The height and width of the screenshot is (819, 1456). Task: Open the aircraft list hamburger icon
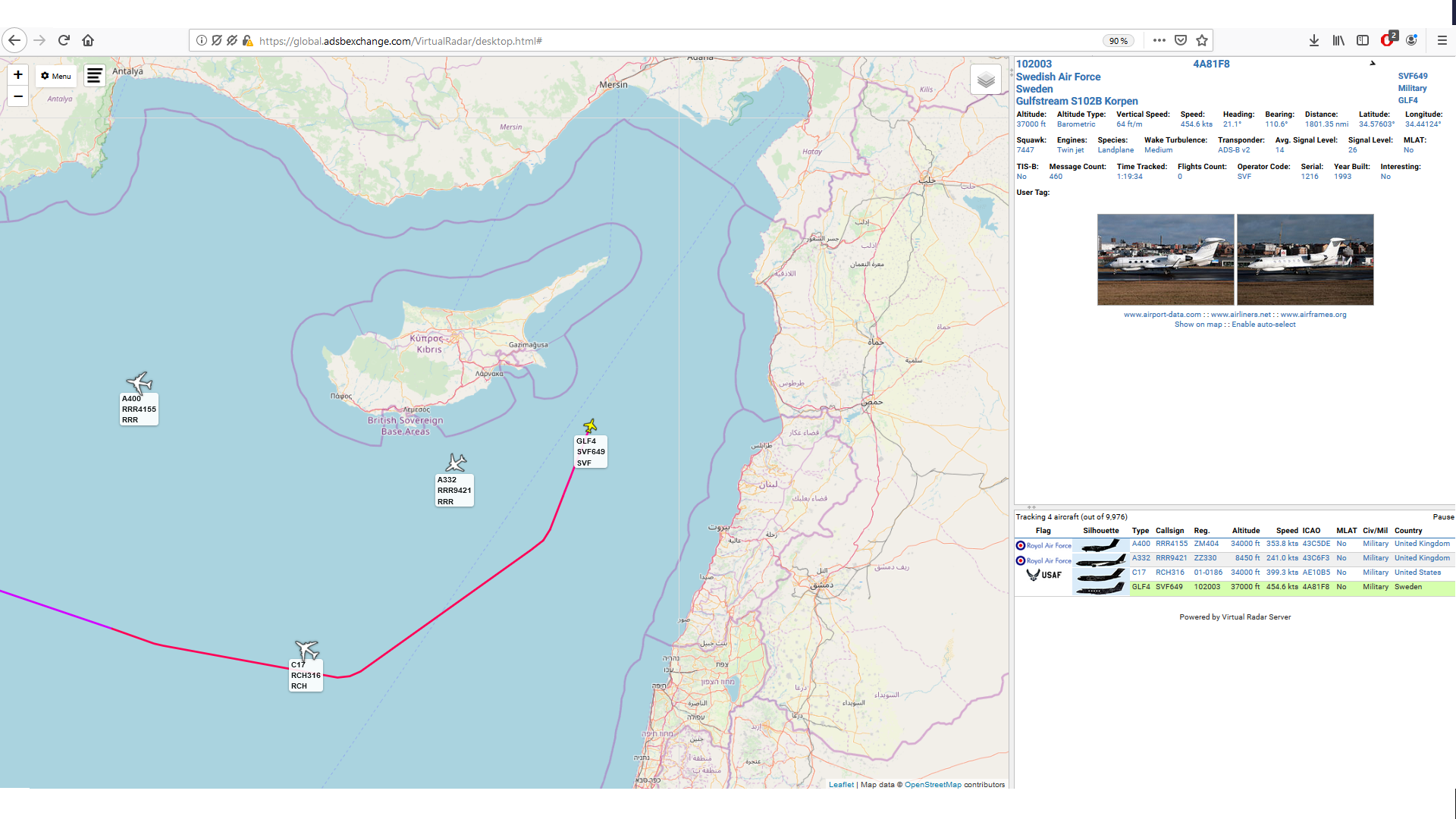pos(94,76)
